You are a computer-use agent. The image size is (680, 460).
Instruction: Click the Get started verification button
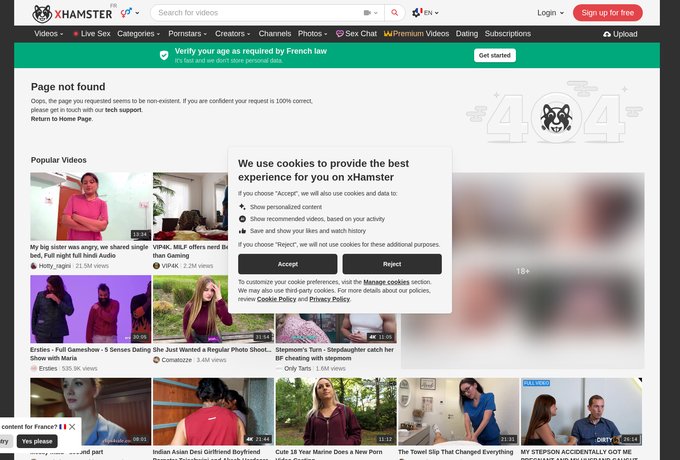[x=494, y=55]
